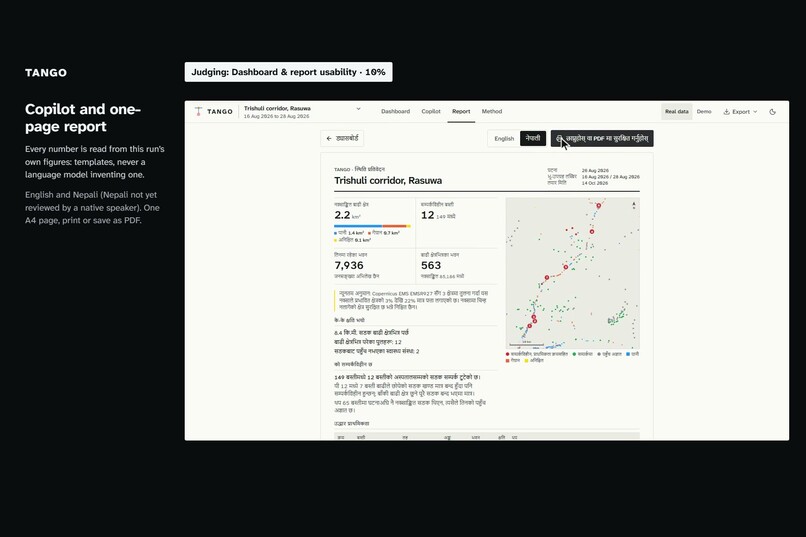
Task: Click the report title 'Trishuli corridor, Rasuwa'
Action: 388,180
